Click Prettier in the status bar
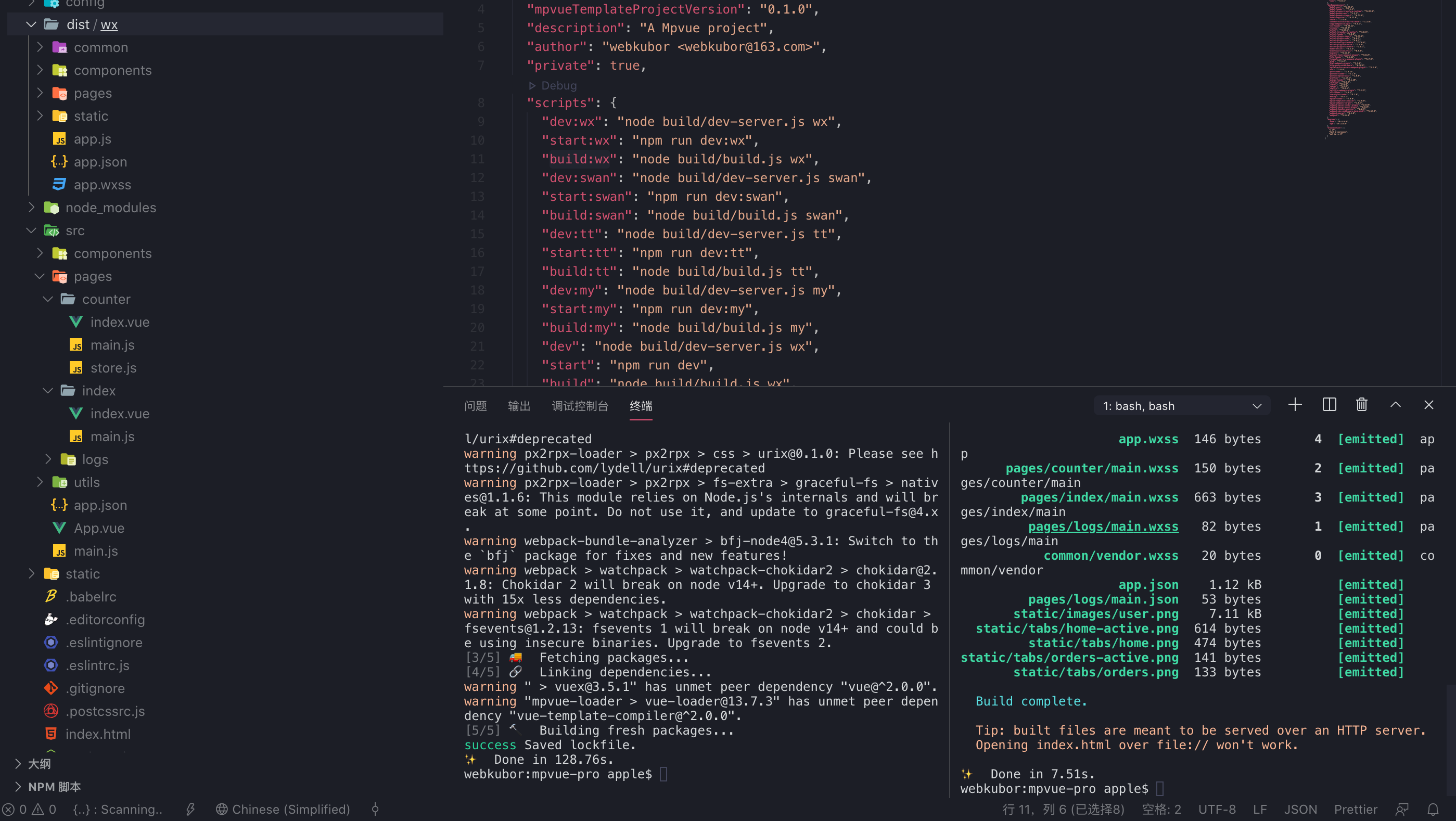Image resolution: width=1456 pixels, height=821 pixels. (x=1356, y=809)
